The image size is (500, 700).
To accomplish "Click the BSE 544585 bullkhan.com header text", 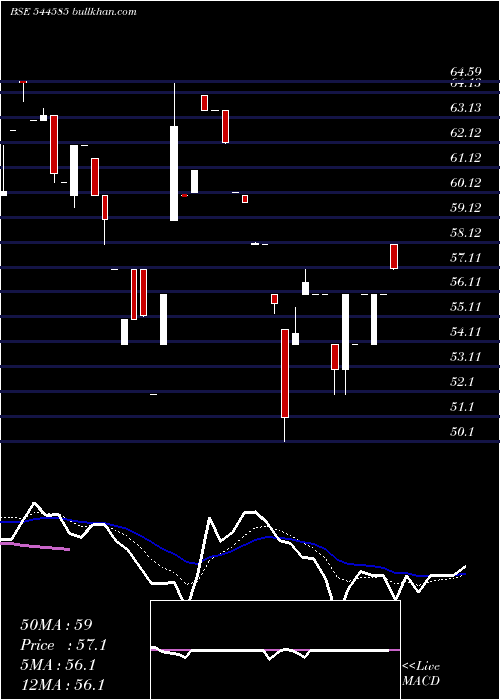I will (73, 12).
